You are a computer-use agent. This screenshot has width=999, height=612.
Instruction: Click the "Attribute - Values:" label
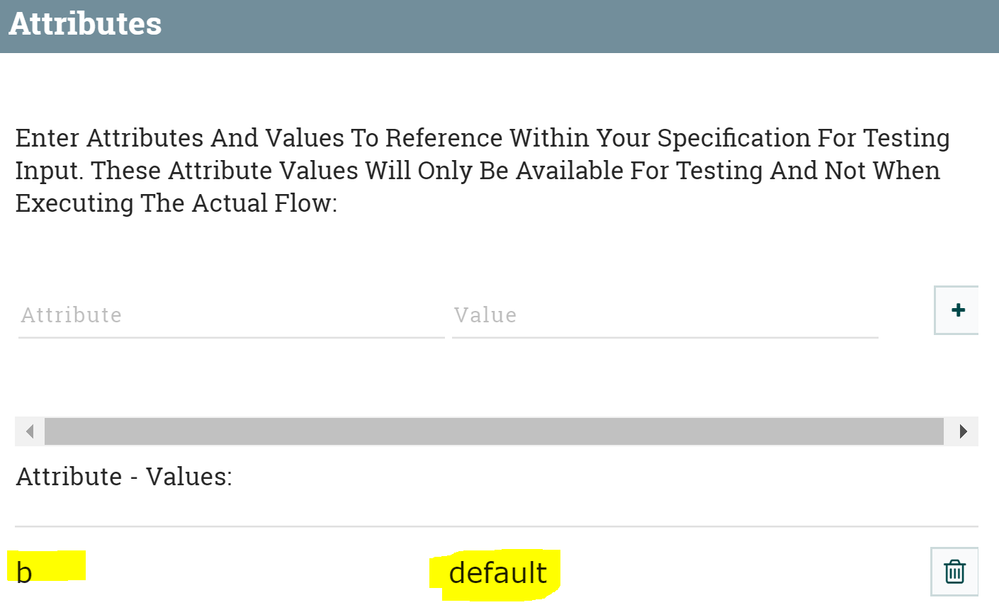tap(124, 477)
